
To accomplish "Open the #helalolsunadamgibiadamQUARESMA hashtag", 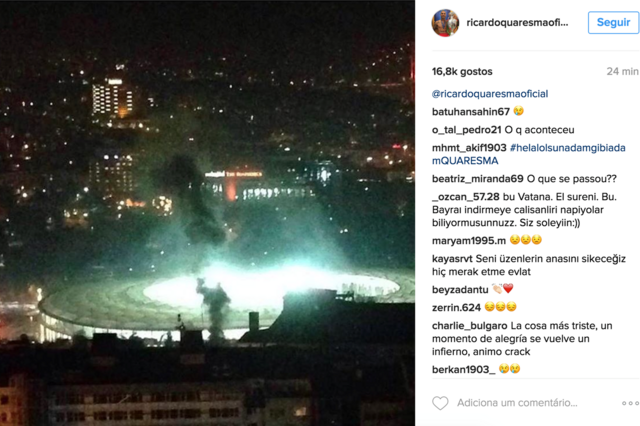I will click(529, 154).
